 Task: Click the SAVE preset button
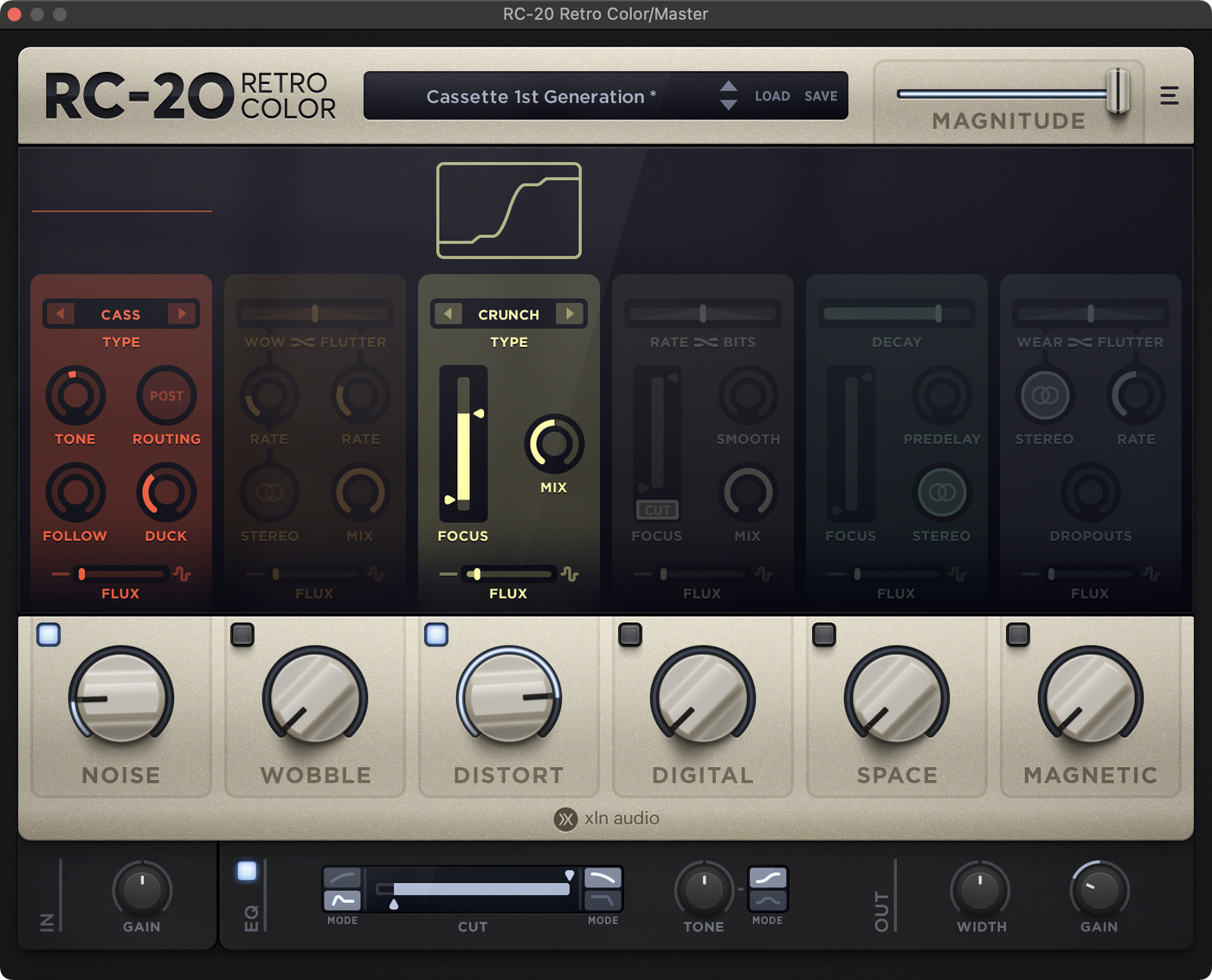821,96
